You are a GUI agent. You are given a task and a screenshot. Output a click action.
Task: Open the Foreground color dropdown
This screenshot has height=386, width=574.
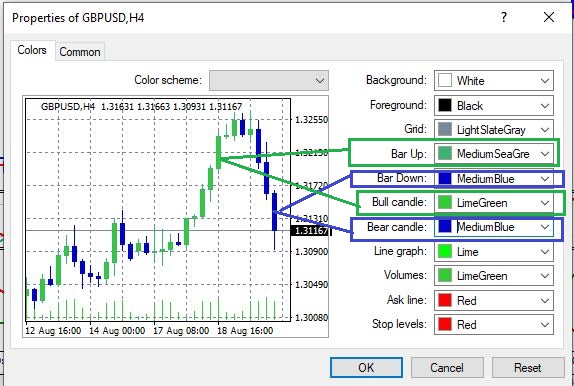(494, 105)
